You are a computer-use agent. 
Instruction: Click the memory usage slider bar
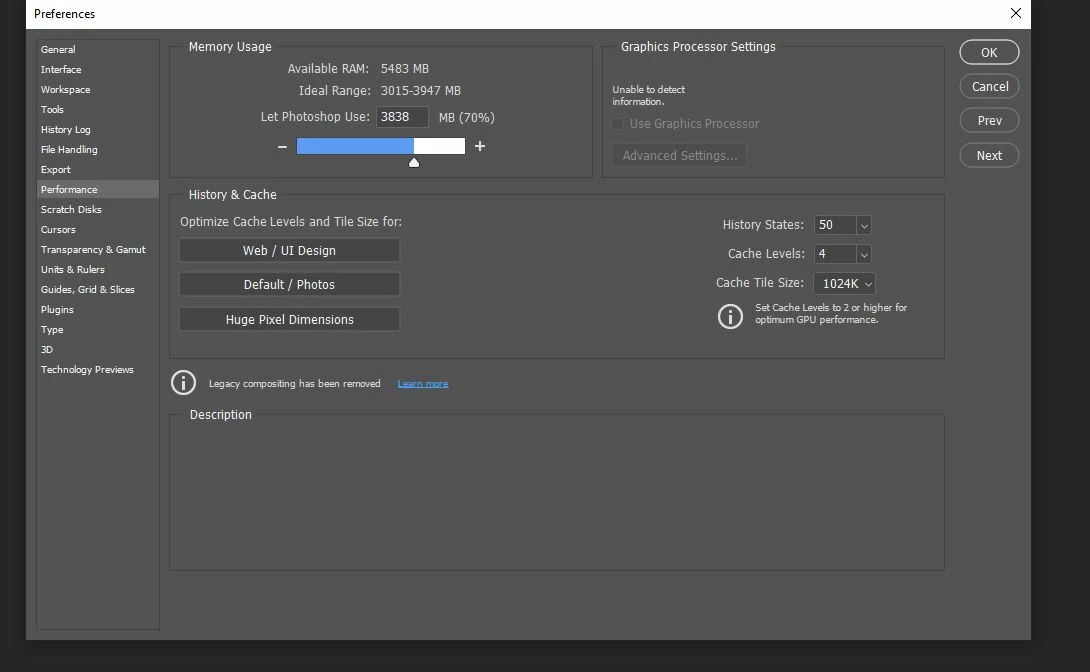(x=380, y=146)
